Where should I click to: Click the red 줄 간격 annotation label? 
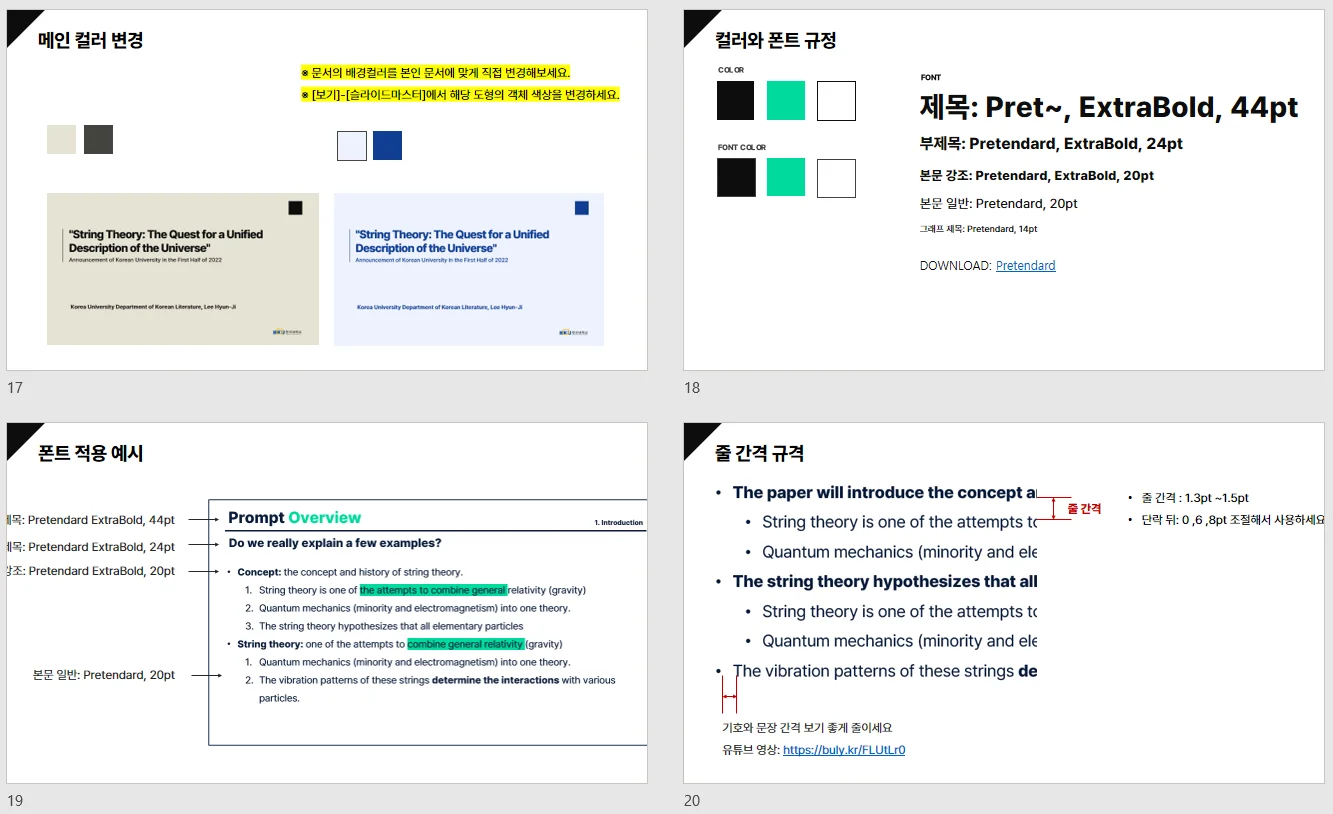(x=1084, y=509)
